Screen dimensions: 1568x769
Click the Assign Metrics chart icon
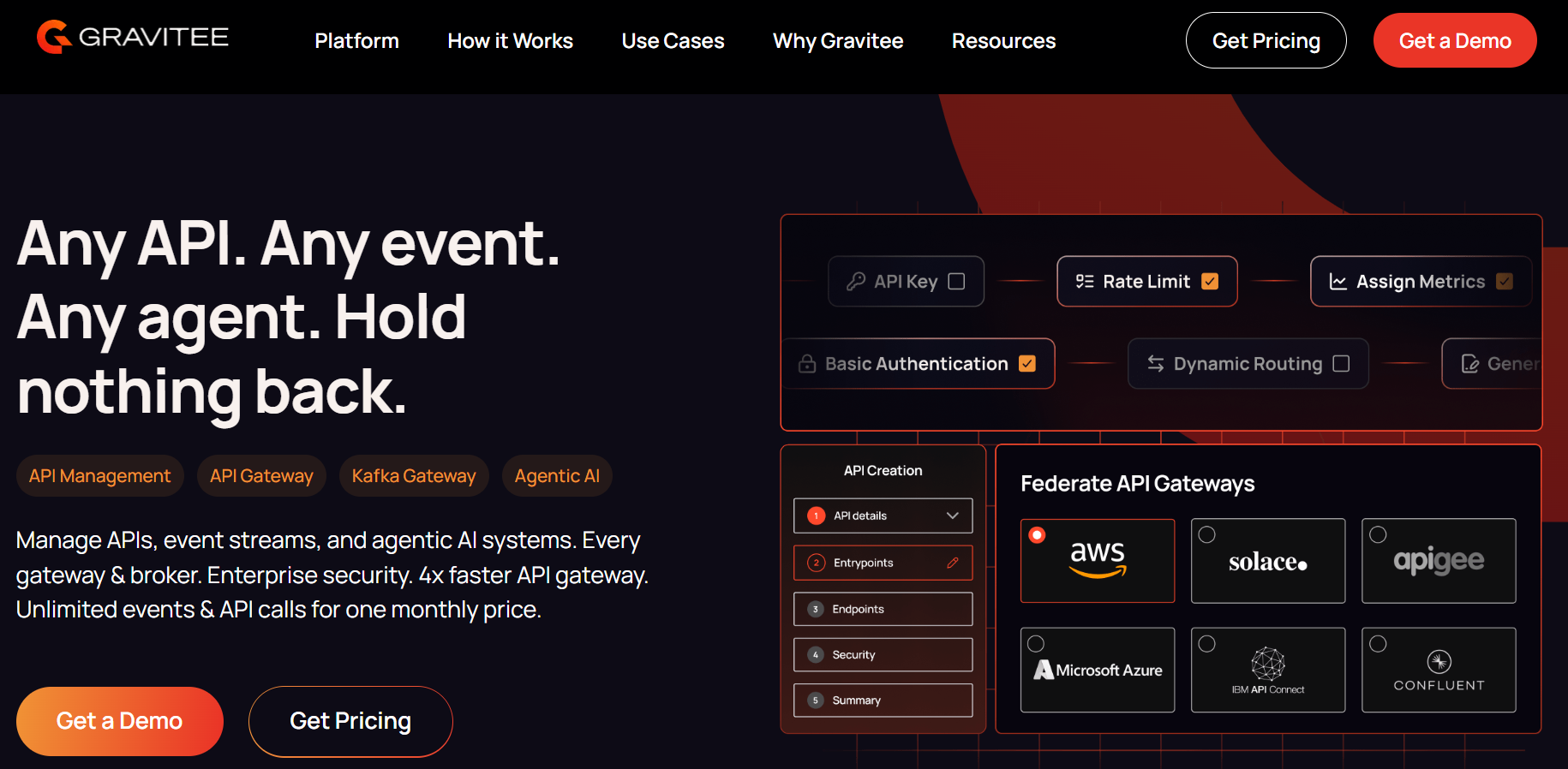(x=1338, y=281)
